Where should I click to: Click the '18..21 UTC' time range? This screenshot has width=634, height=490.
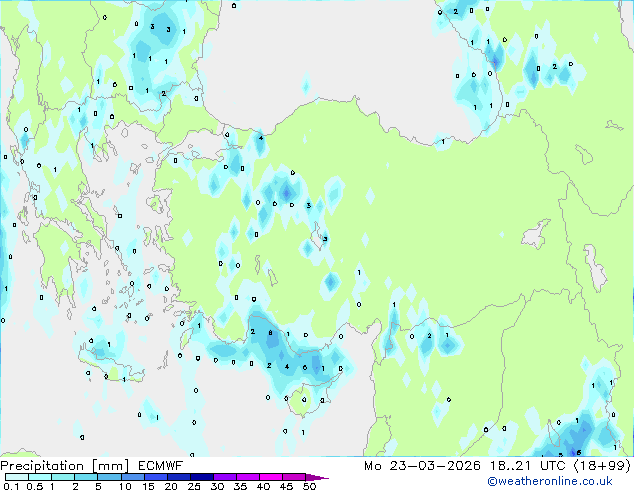pos(528,466)
